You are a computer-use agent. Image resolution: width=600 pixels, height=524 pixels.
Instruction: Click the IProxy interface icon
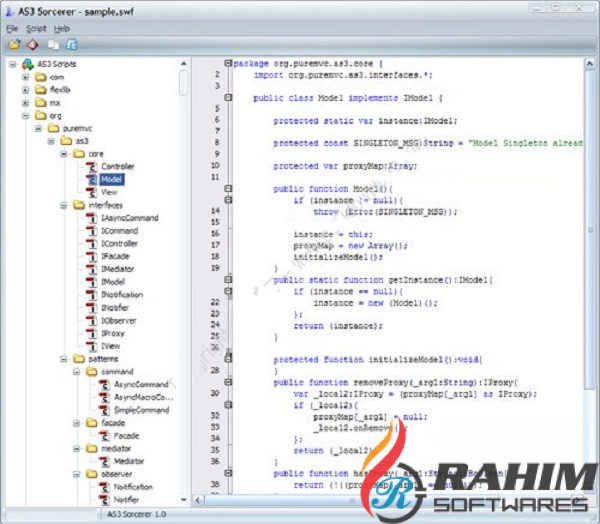[x=92, y=333]
